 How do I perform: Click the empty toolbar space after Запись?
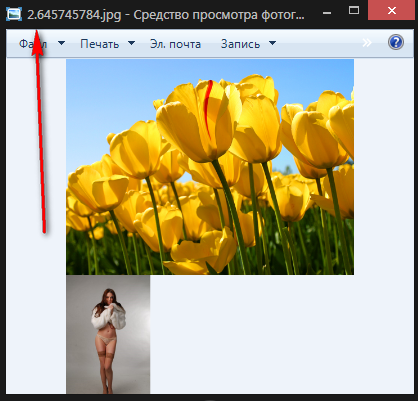pyautogui.click(x=318, y=43)
